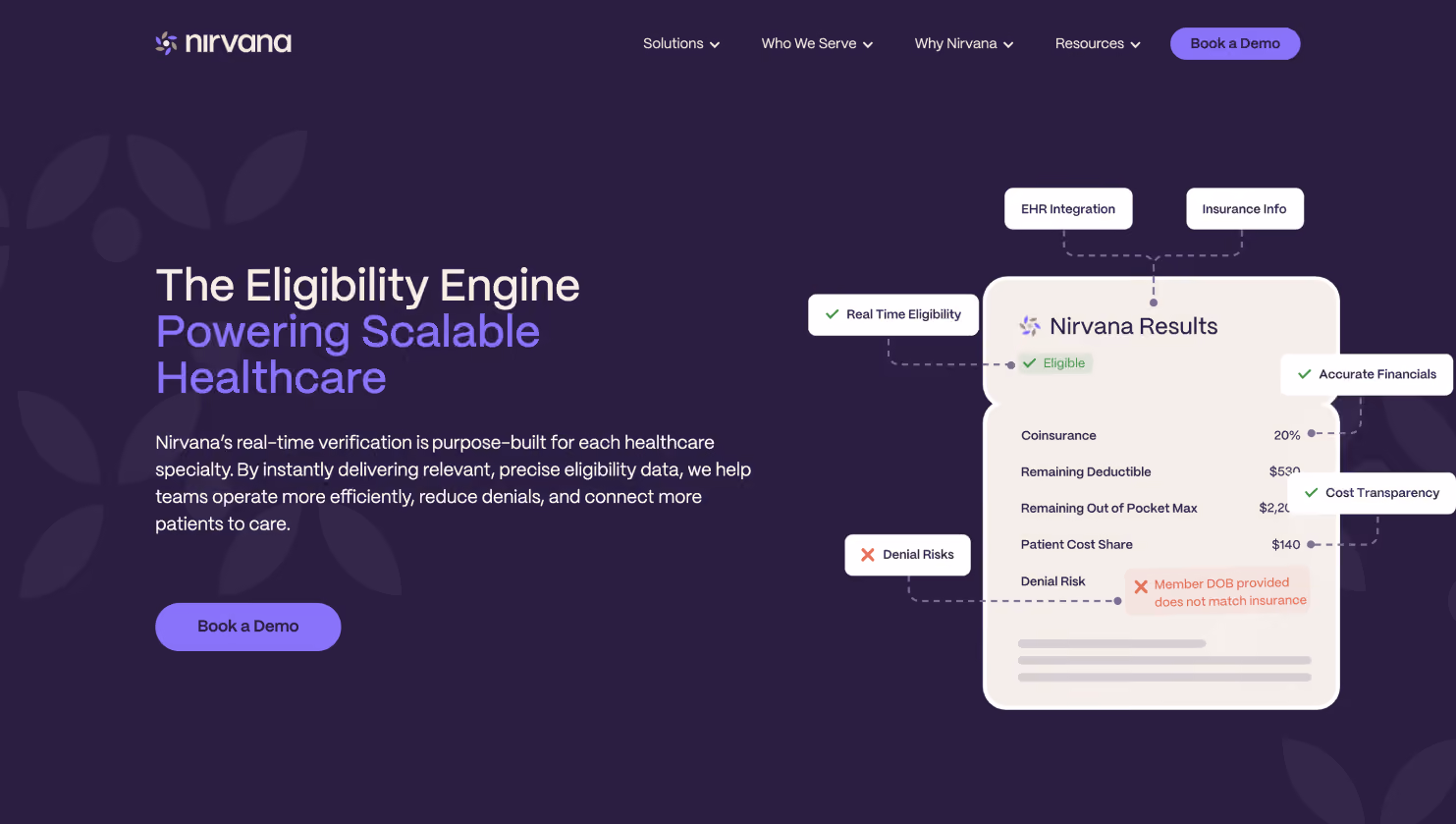1456x824 pixels.
Task: Click the Denial Risk row label
Action: (1053, 581)
